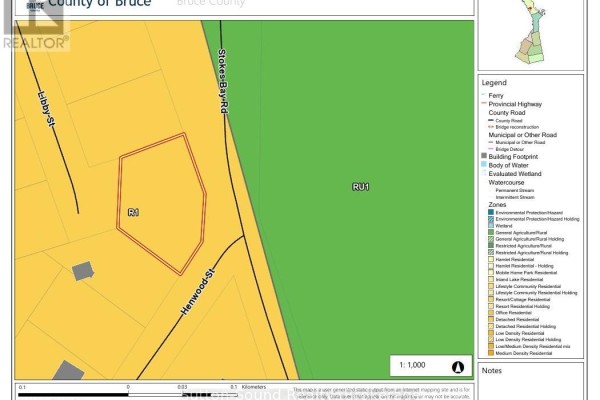Image resolution: width=600 pixels, height=400 pixels.
Task: Click the R1 zone label
Action: coord(133,212)
